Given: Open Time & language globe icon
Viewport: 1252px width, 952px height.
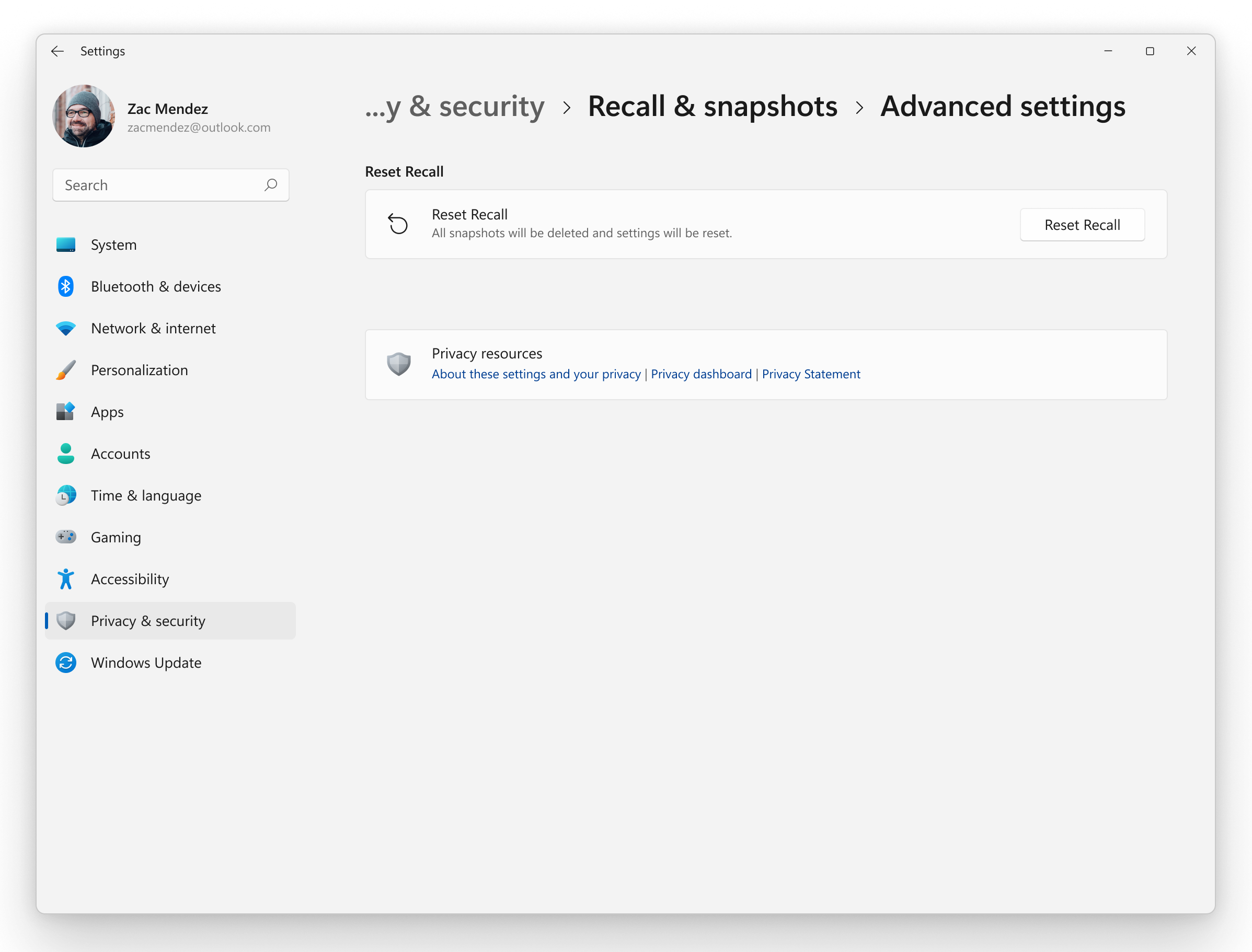Looking at the screenshot, I should point(66,496).
